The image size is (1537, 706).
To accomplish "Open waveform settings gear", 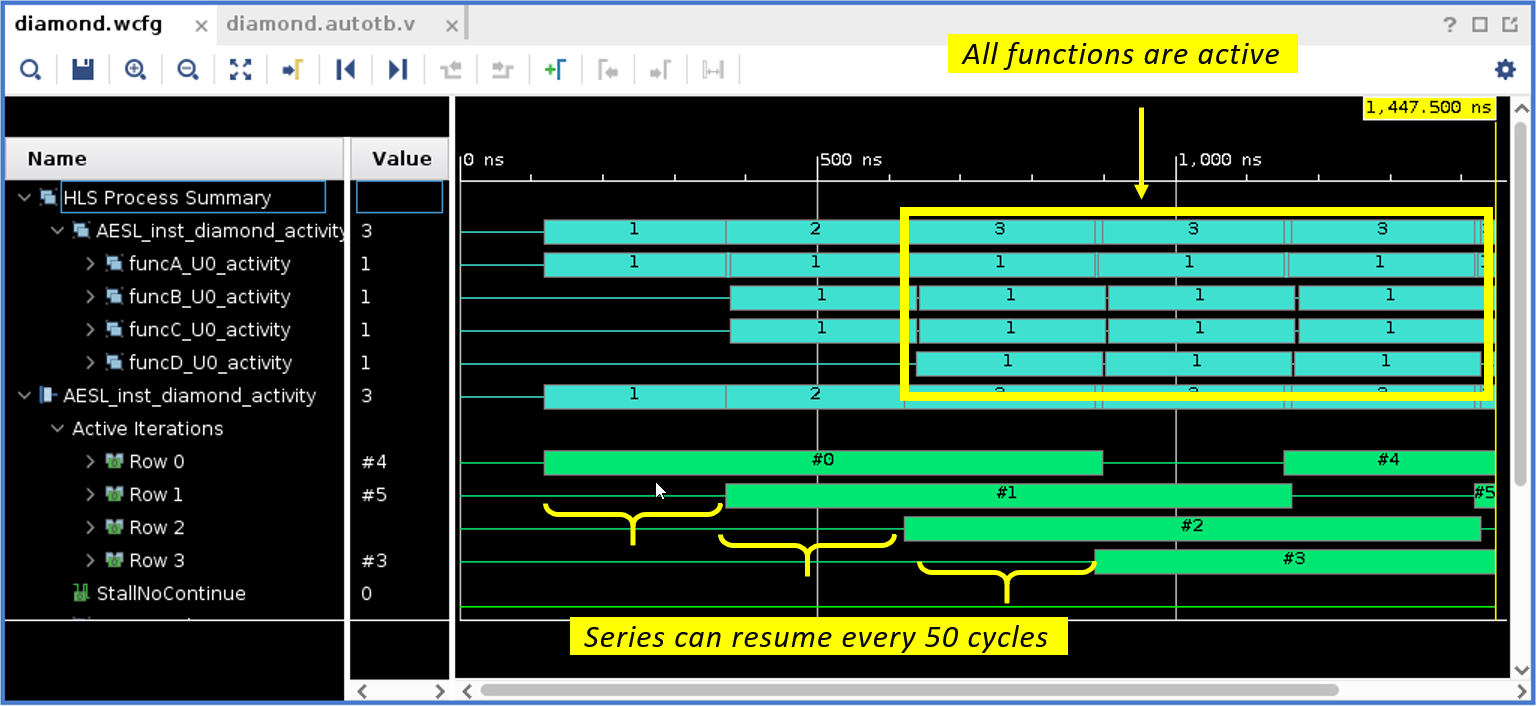I will coord(1504,69).
